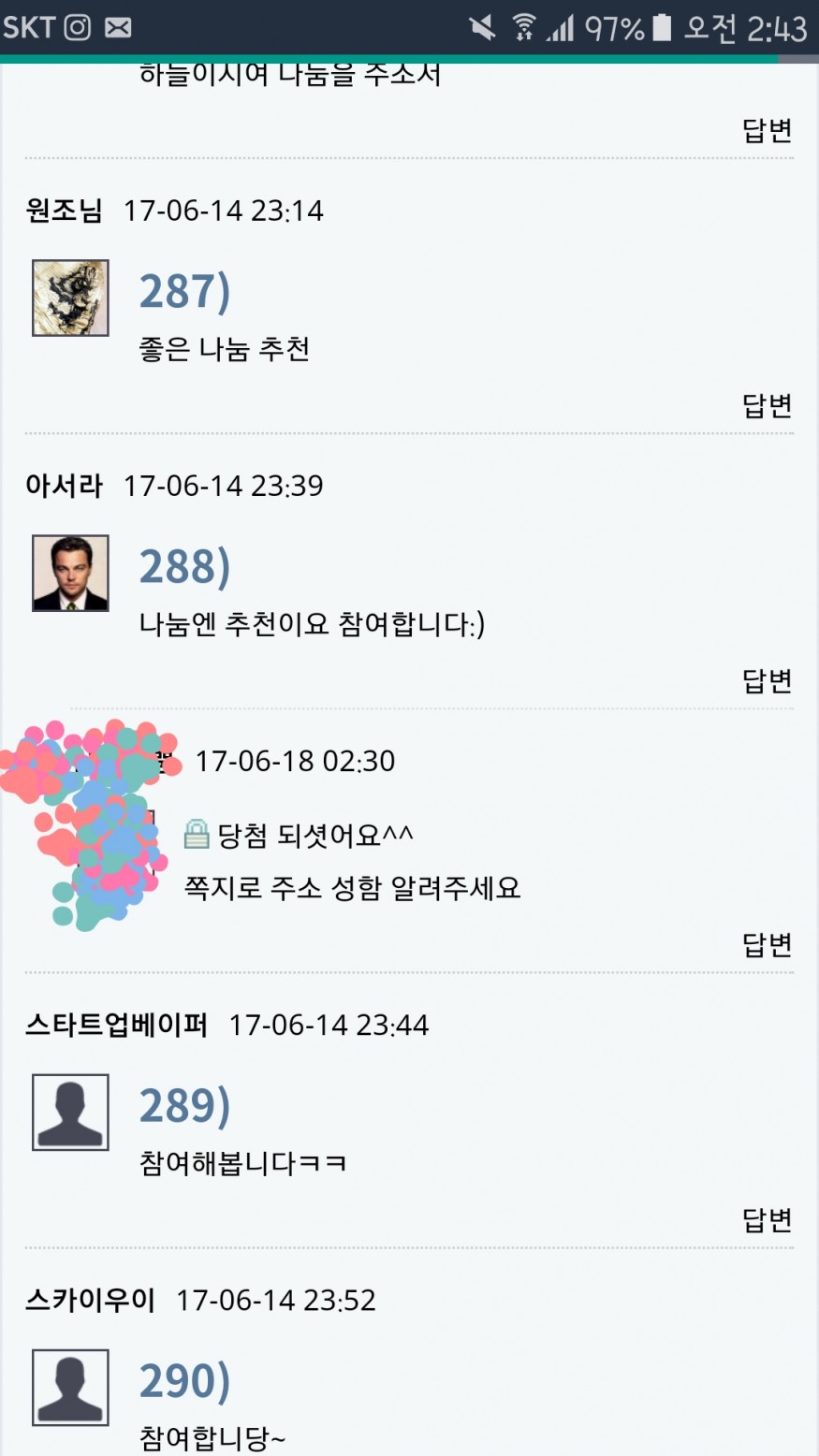819x1456 pixels.
Task: Open the username 원조님
Action: point(64,211)
